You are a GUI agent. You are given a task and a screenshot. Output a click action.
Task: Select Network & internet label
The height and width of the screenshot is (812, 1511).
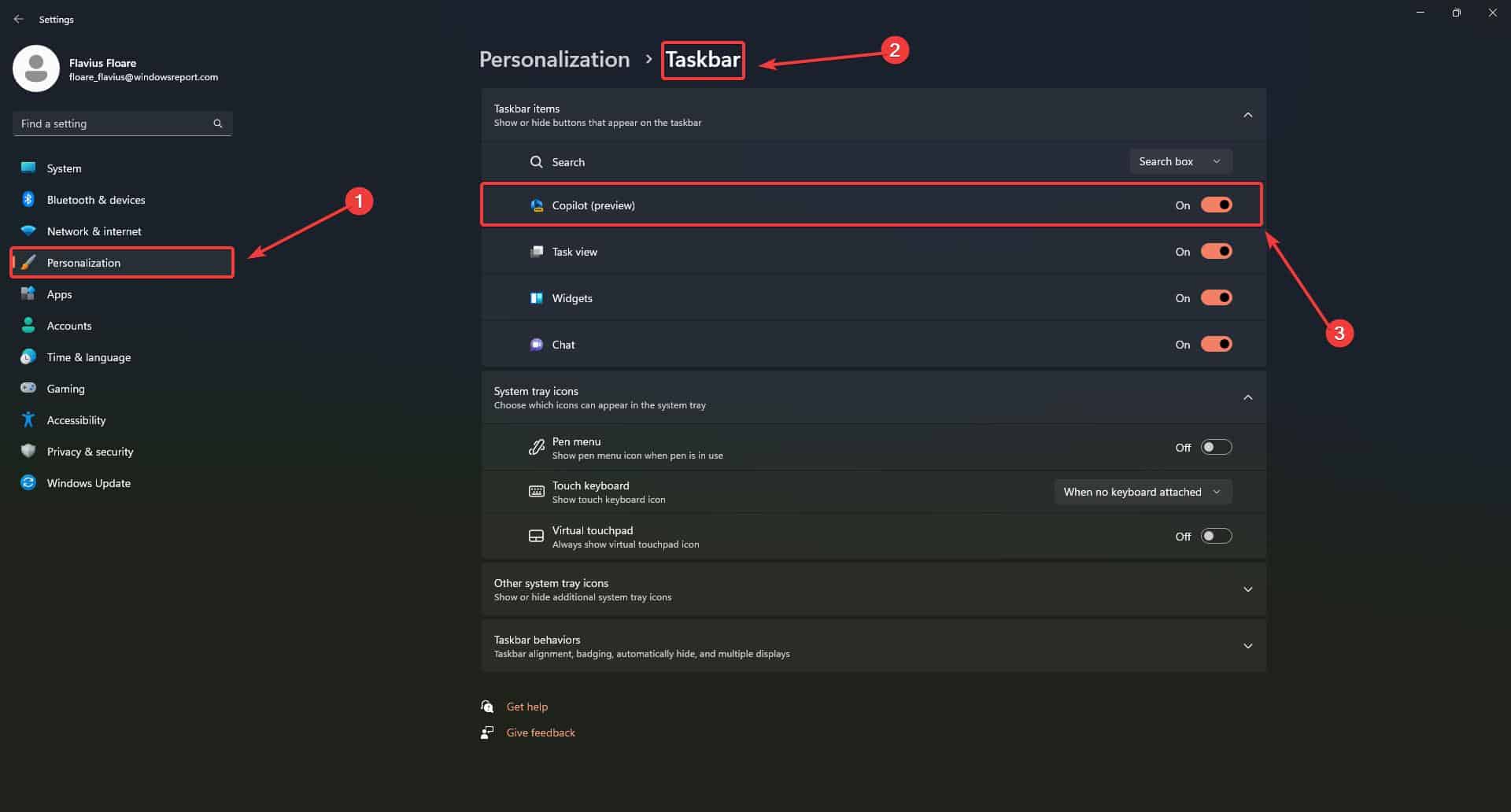(94, 231)
